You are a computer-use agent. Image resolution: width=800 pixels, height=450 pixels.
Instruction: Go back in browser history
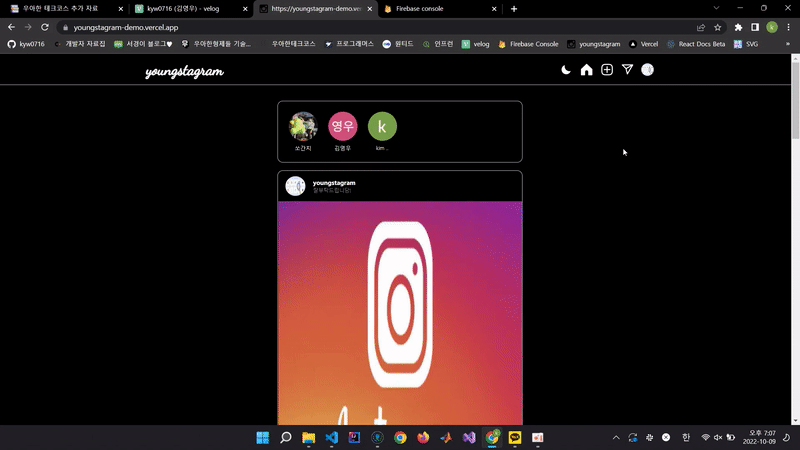pyautogui.click(x=11, y=27)
